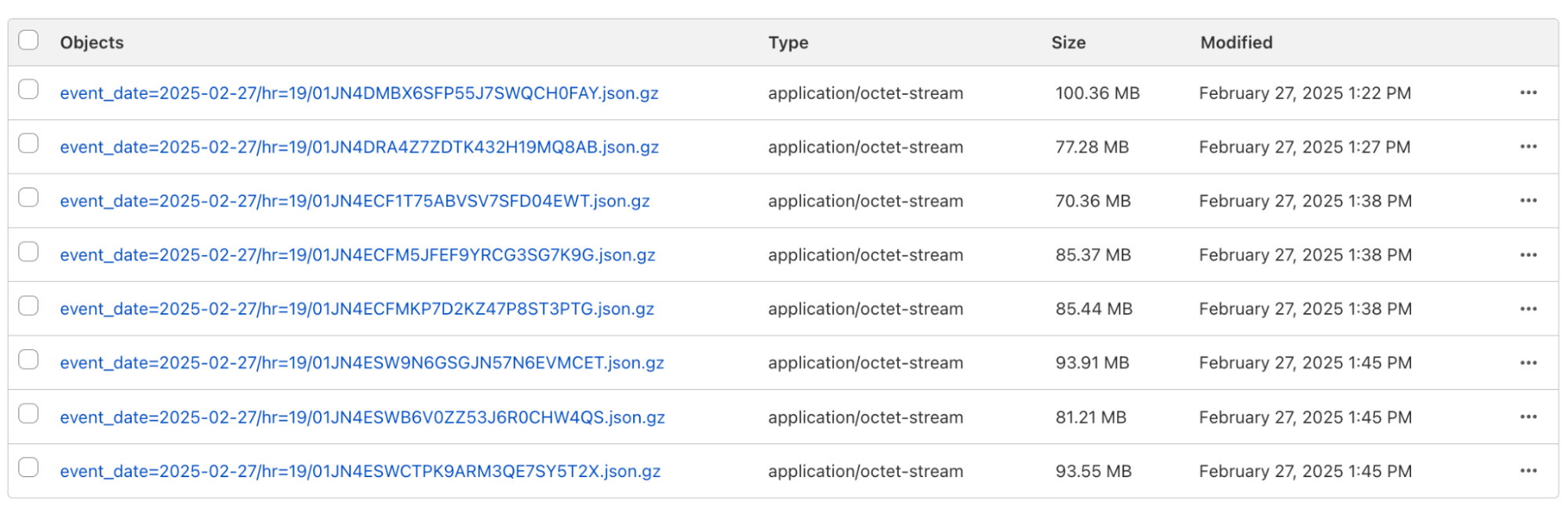Select checkbox for the file ending SWQCH0FAY.json.gz
Image resolution: width=1568 pixels, height=510 pixels.
pos(28,89)
